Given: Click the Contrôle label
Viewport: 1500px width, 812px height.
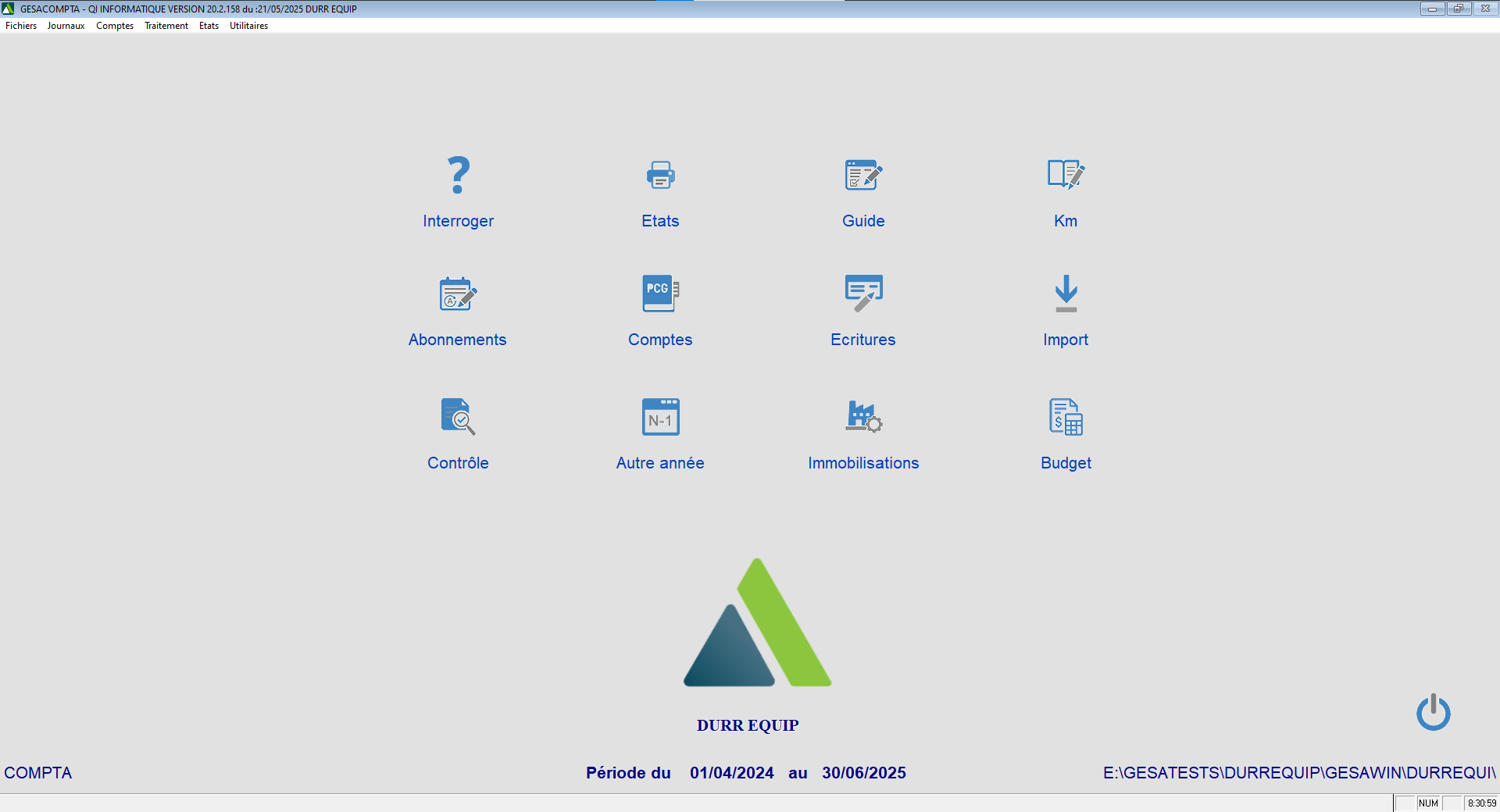Looking at the screenshot, I should point(459,463).
